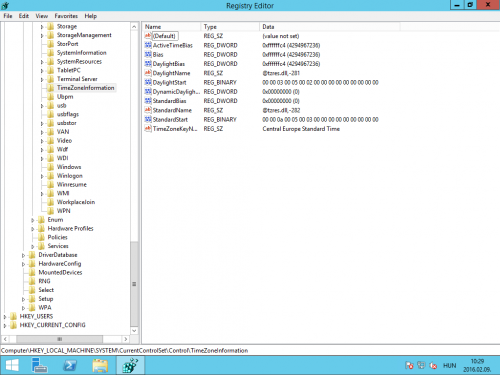The image size is (500, 375).
Task: Click the DaylightBias value icon
Action: pos(148,64)
